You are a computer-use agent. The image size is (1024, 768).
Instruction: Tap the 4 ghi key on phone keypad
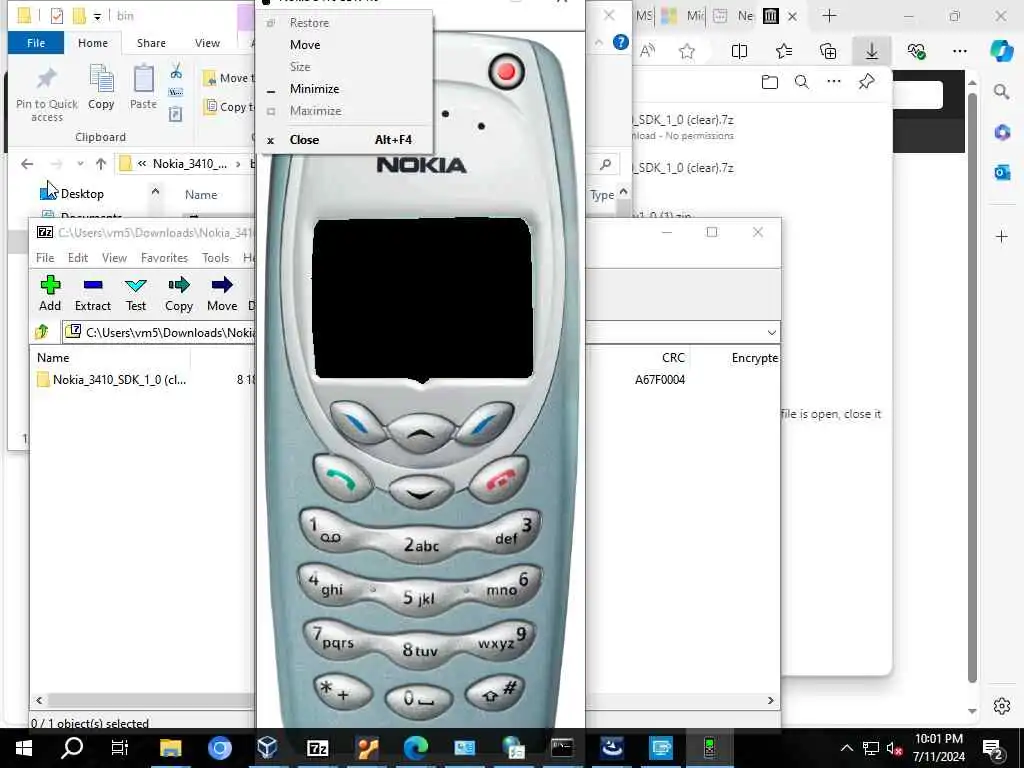(328, 584)
